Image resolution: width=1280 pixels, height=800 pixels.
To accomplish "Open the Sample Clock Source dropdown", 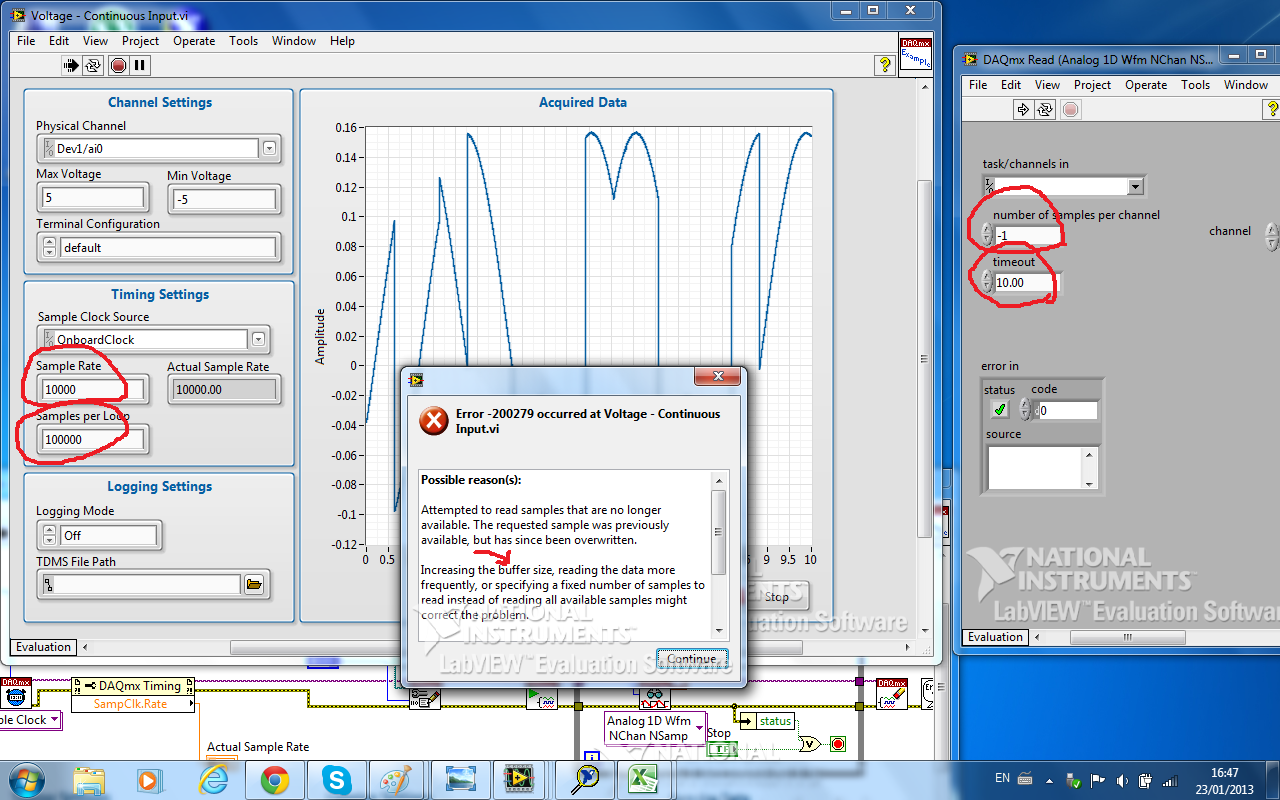I will (x=258, y=340).
